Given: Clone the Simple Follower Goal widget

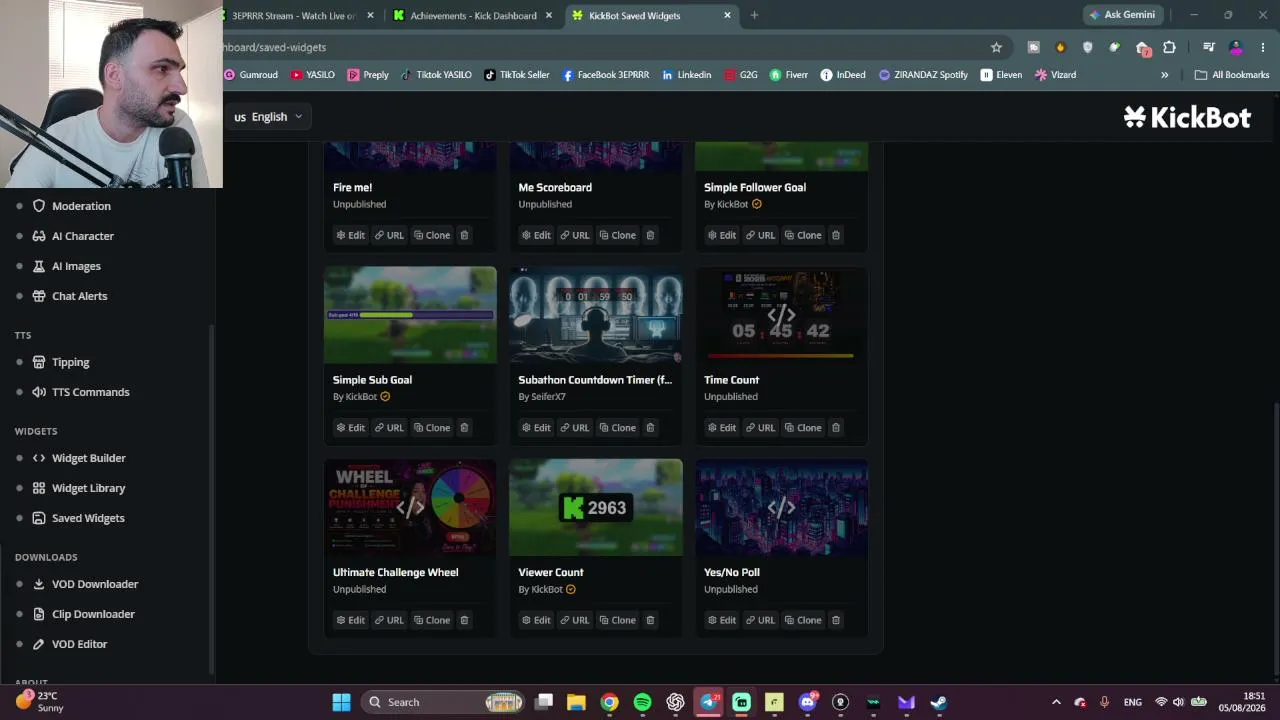Looking at the screenshot, I should 802,235.
